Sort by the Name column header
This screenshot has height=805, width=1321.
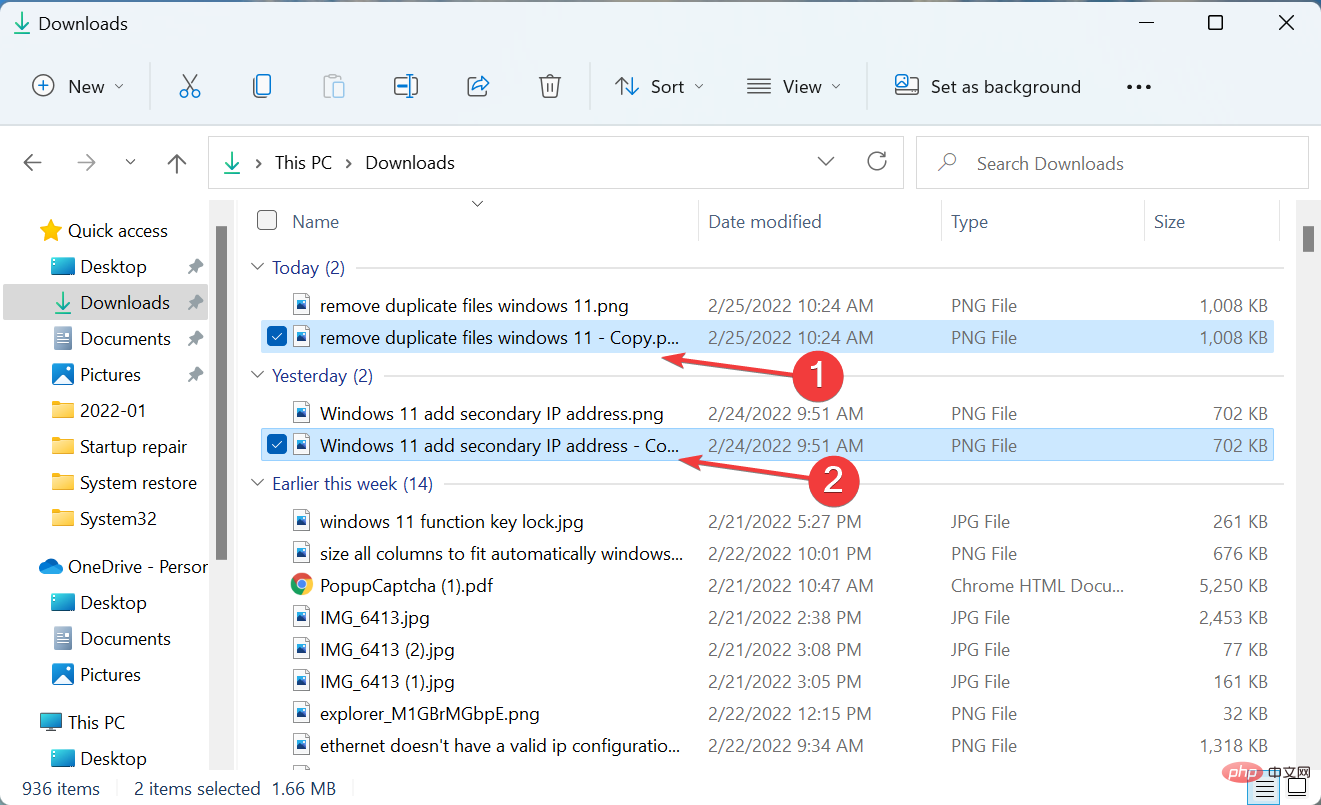[315, 222]
